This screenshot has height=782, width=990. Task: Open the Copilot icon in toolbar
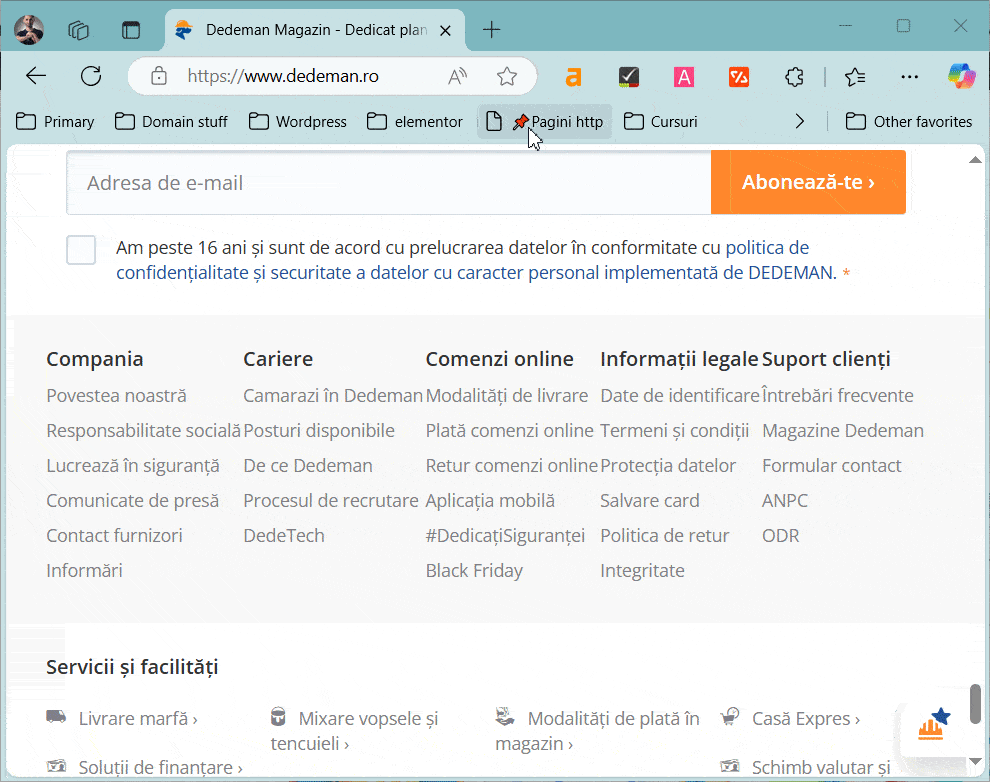(x=961, y=76)
